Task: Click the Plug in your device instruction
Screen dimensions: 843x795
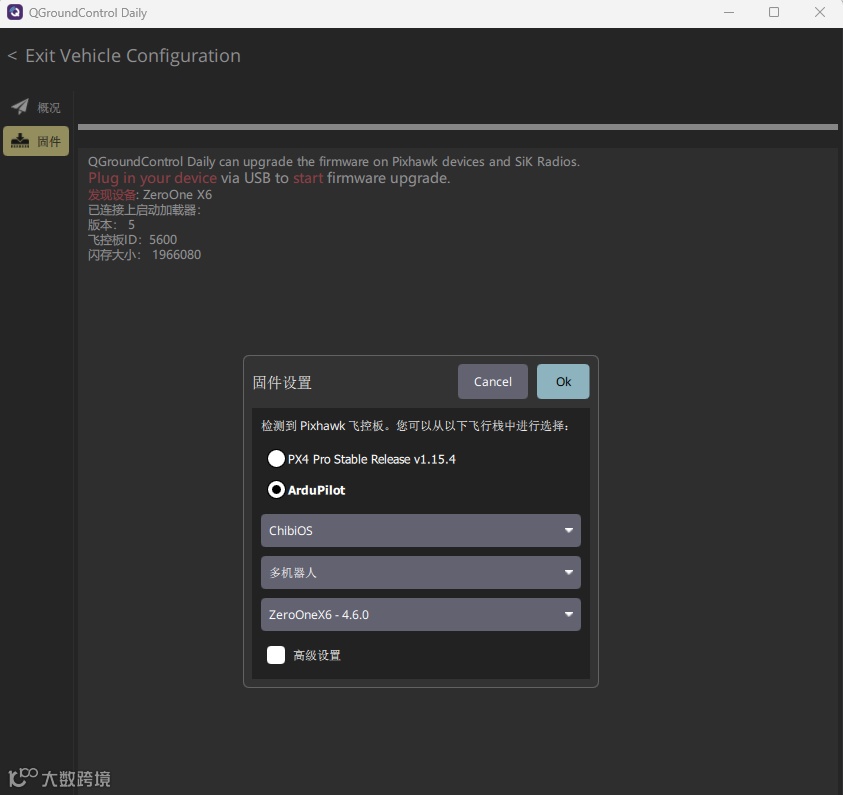Action: point(269,178)
